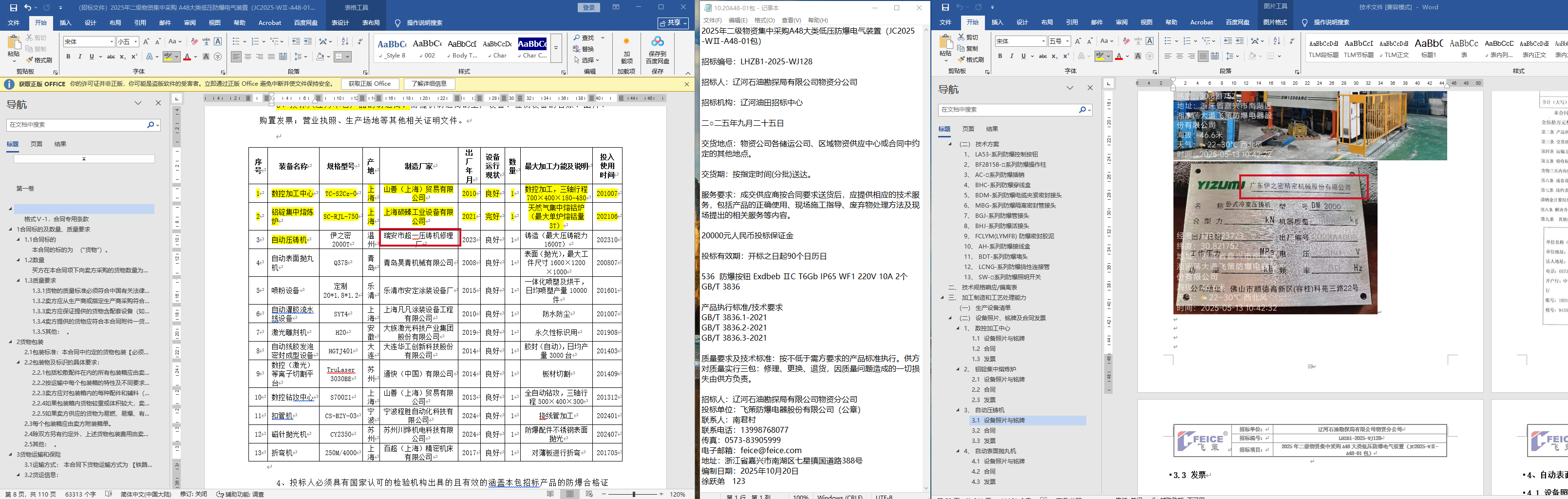This screenshot has height=499, width=1568.
Task: Open font name dropdown in 招标文件 Word window
Action: [x=112, y=41]
